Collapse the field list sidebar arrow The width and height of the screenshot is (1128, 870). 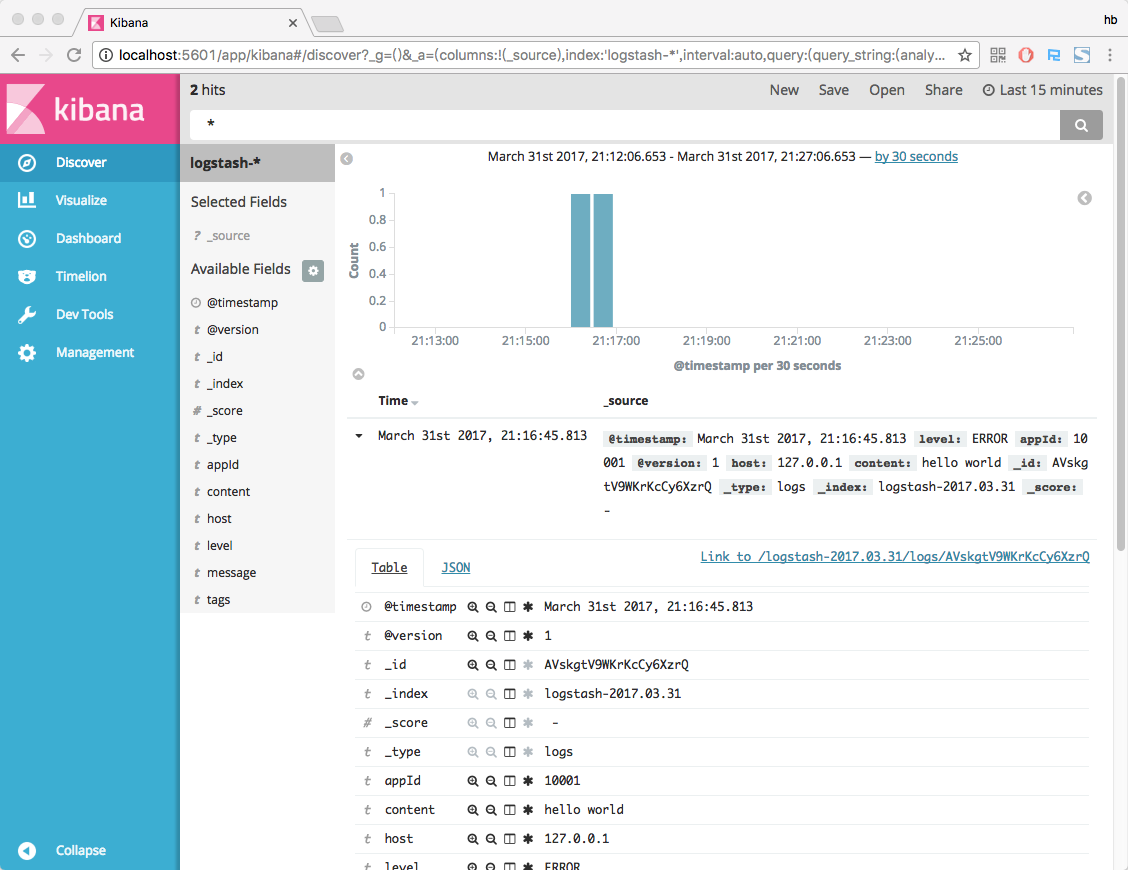tap(347, 159)
